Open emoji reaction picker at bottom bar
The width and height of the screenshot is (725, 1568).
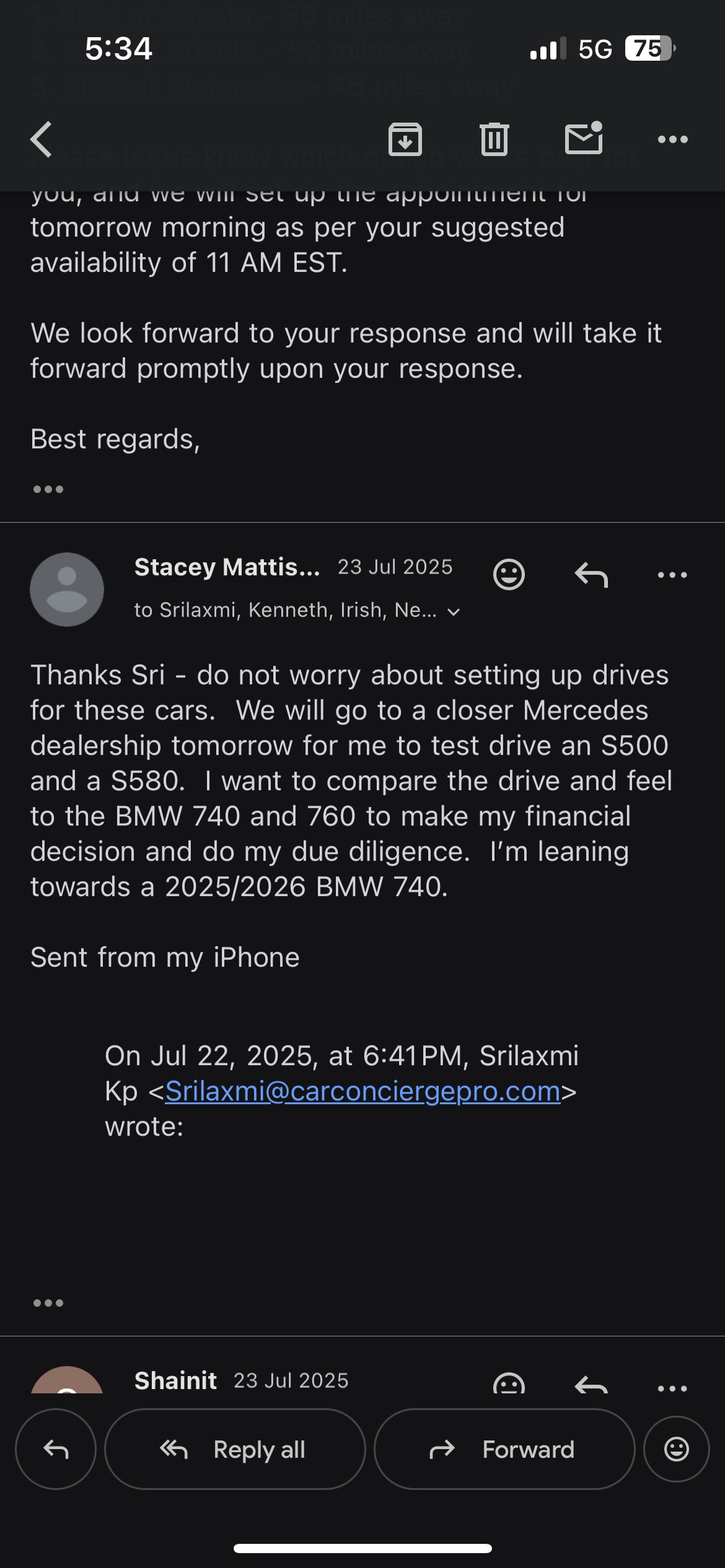click(676, 1449)
